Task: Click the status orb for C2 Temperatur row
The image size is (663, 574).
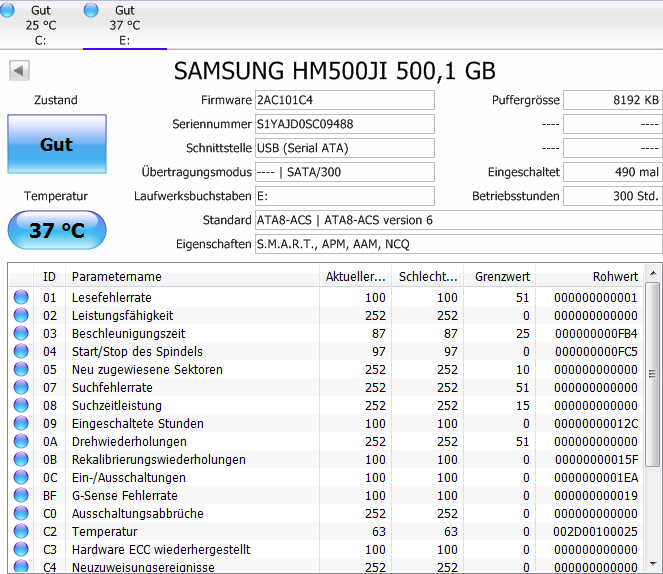Action: pos(21,531)
